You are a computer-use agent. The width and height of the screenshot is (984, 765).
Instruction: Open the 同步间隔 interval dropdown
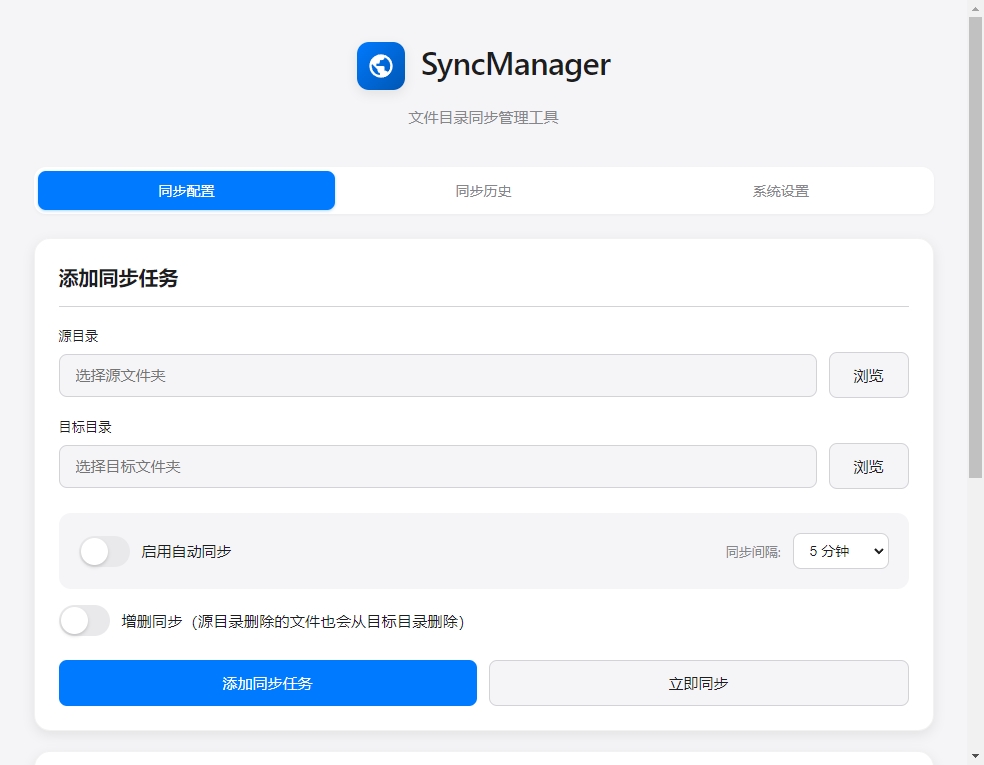840,551
